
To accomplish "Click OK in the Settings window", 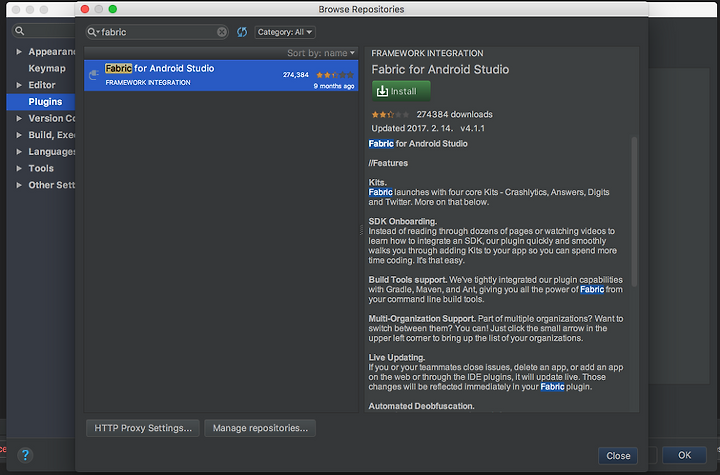I will 684,455.
